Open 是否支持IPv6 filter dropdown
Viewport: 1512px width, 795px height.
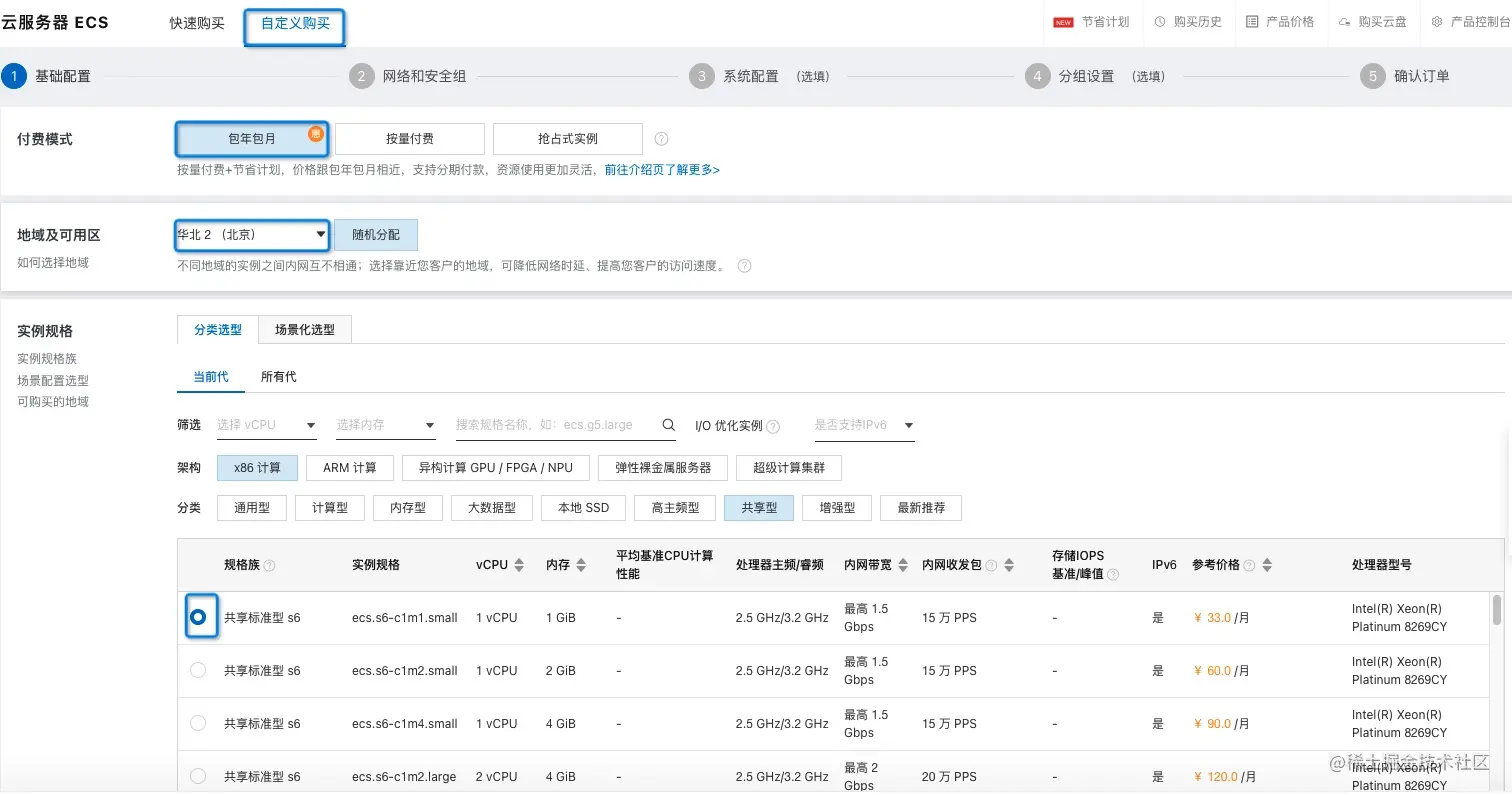pyautogui.click(x=865, y=425)
